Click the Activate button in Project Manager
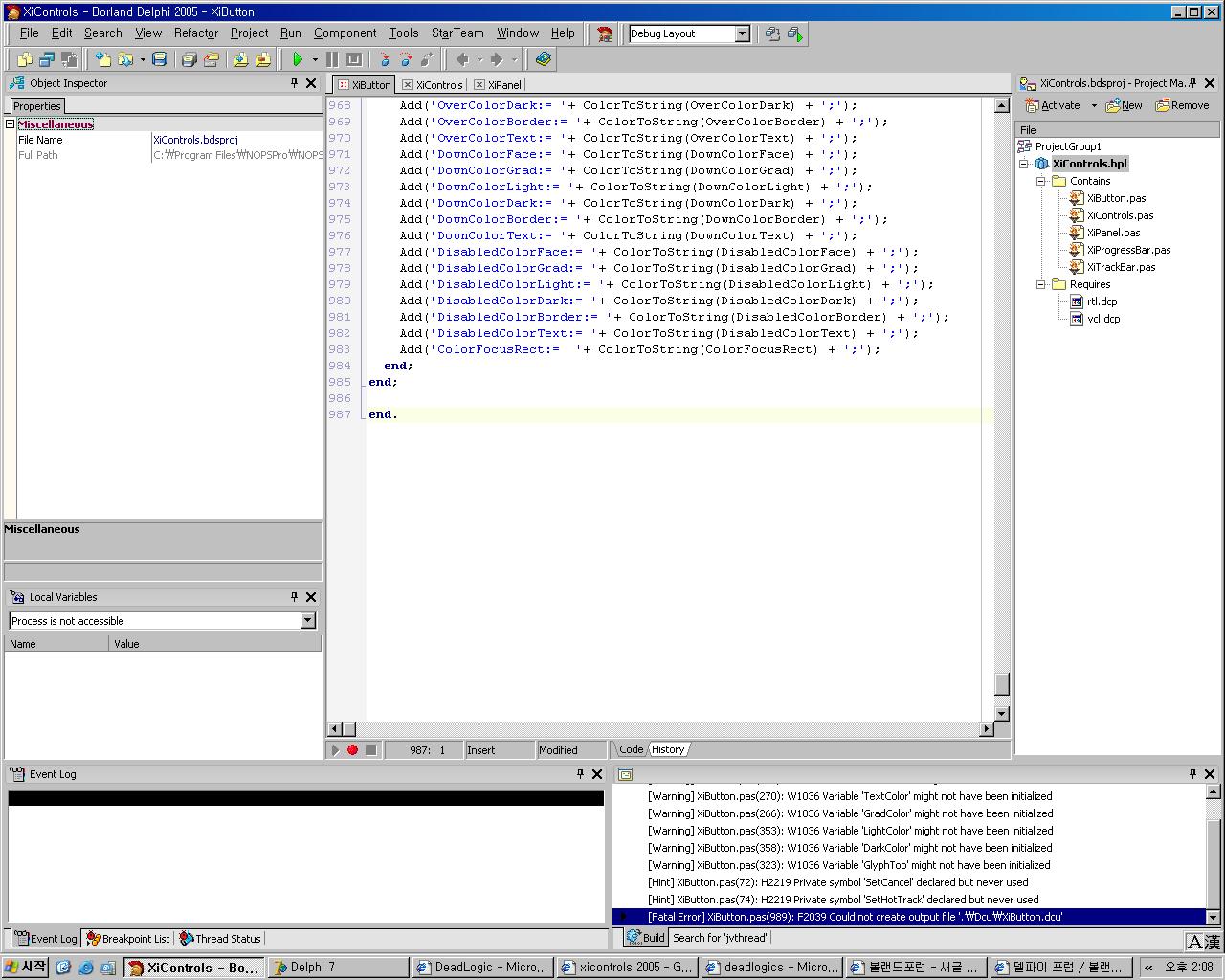This screenshot has width=1225, height=980. point(1053,105)
